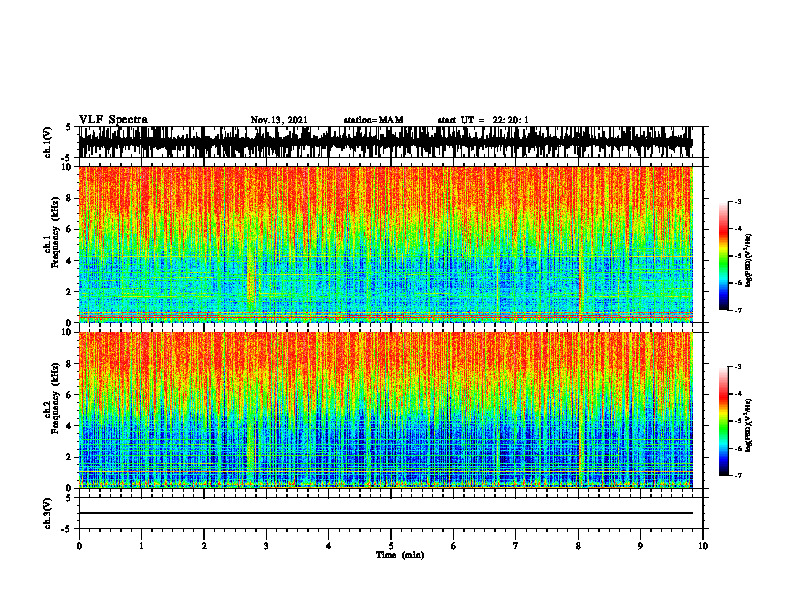Click the "ch.3(V)" vertical axis label
This screenshot has width=792, height=612.
pos(48,513)
